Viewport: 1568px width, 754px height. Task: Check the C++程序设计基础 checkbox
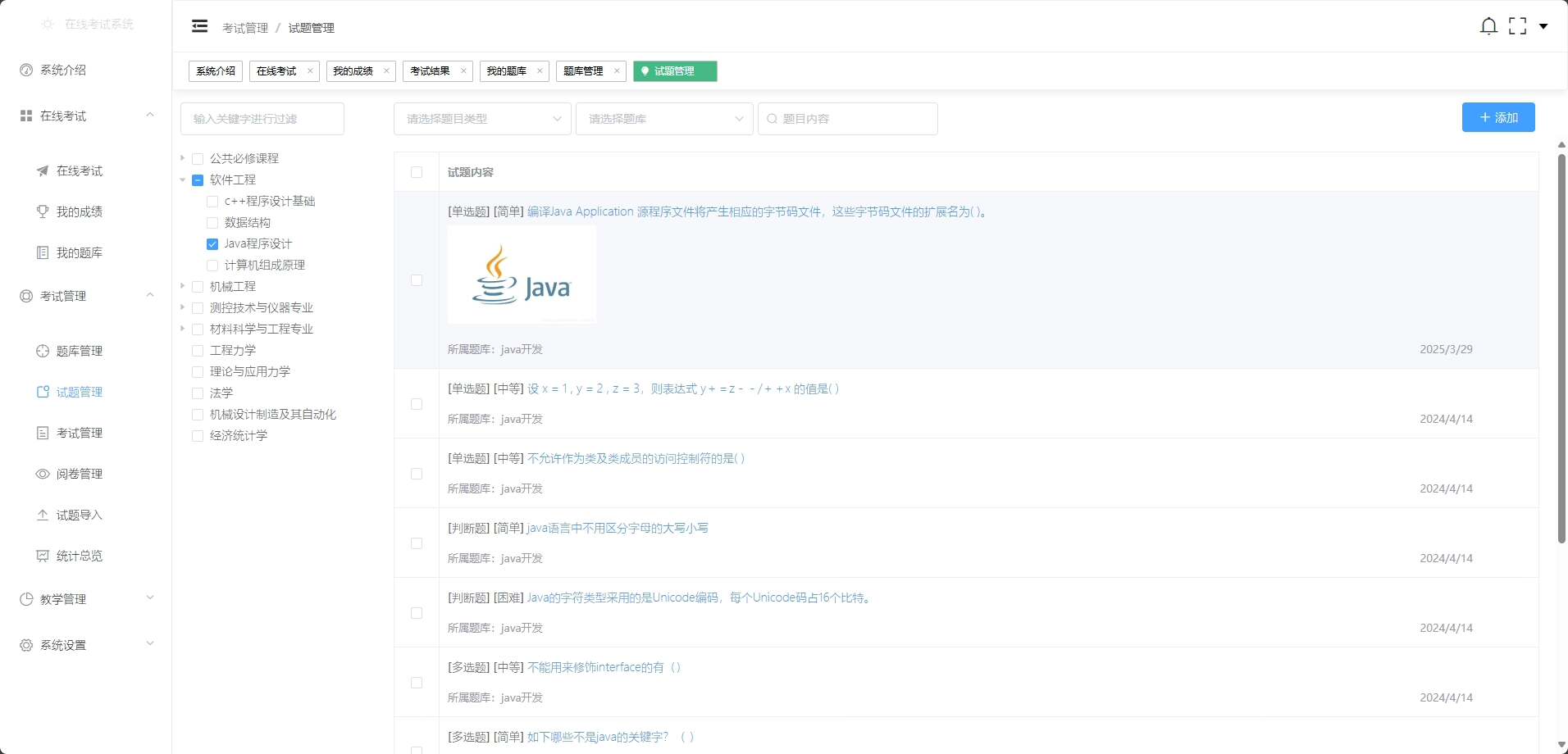[x=212, y=202]
